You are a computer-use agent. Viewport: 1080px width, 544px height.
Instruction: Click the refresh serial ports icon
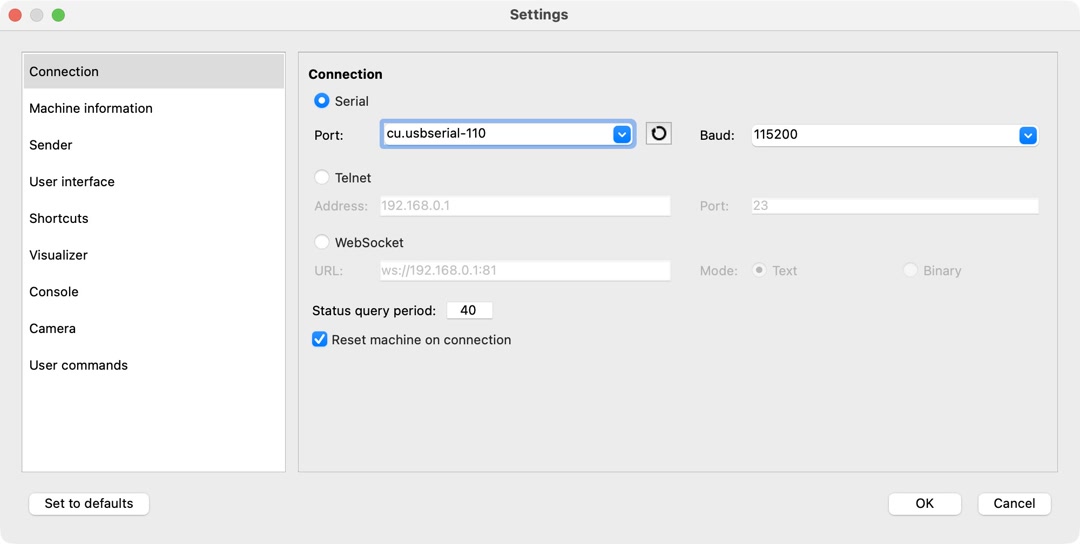click(659, 134)
